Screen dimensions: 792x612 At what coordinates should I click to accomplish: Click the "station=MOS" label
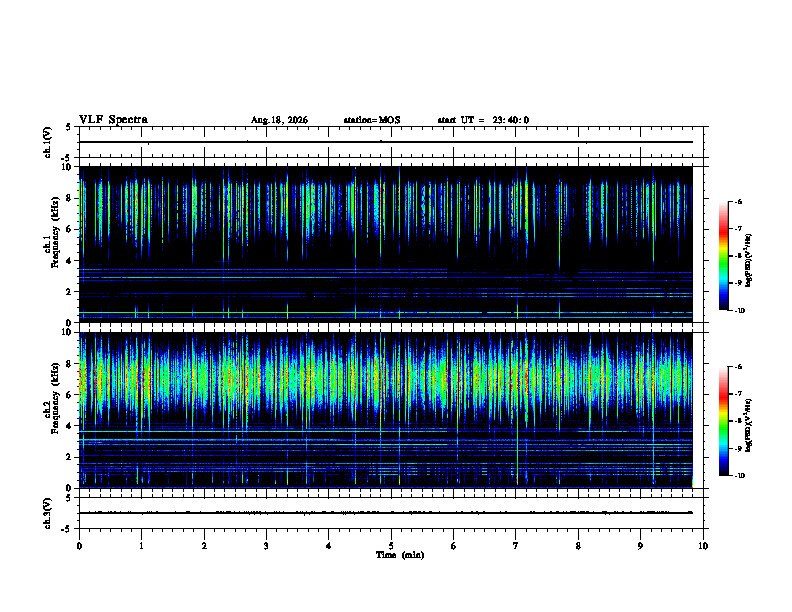[372, 120]
